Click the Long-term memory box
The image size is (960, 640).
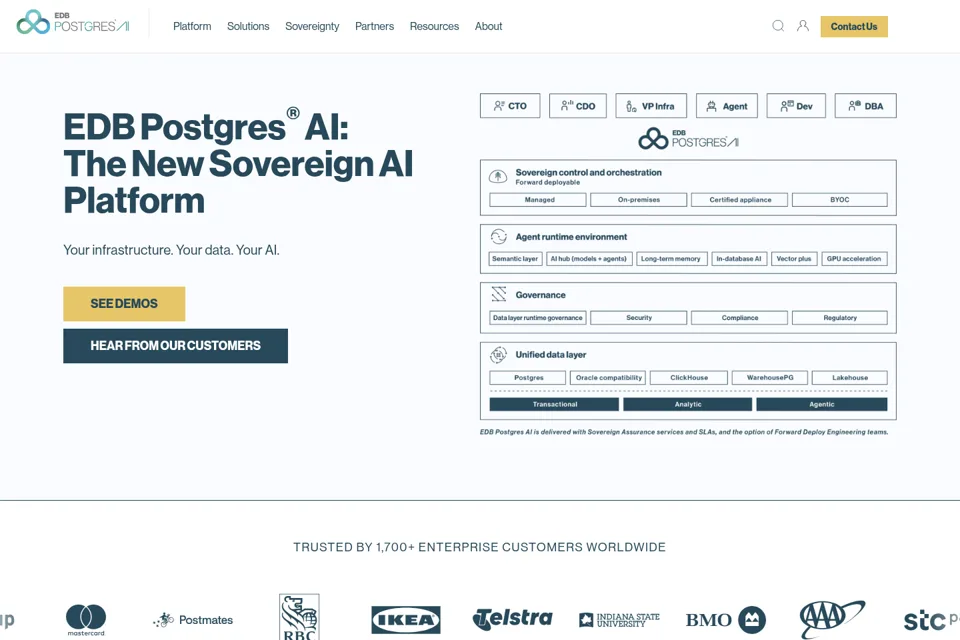point(672,259)
